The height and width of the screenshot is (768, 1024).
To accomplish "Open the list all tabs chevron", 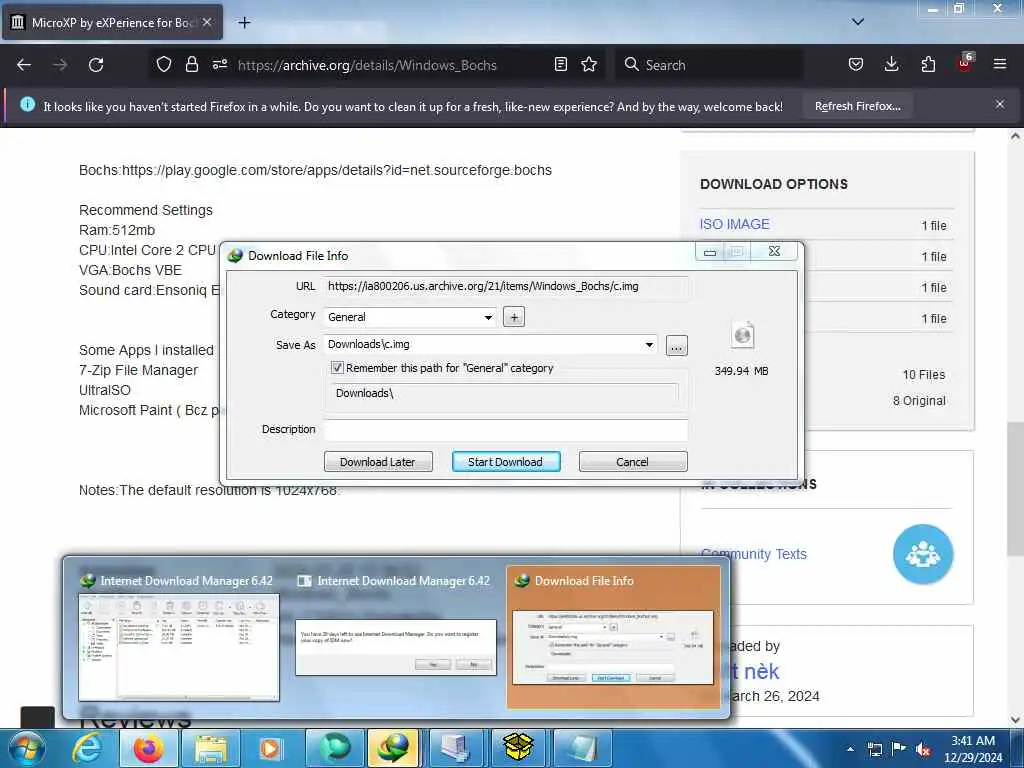I will 857,22.
